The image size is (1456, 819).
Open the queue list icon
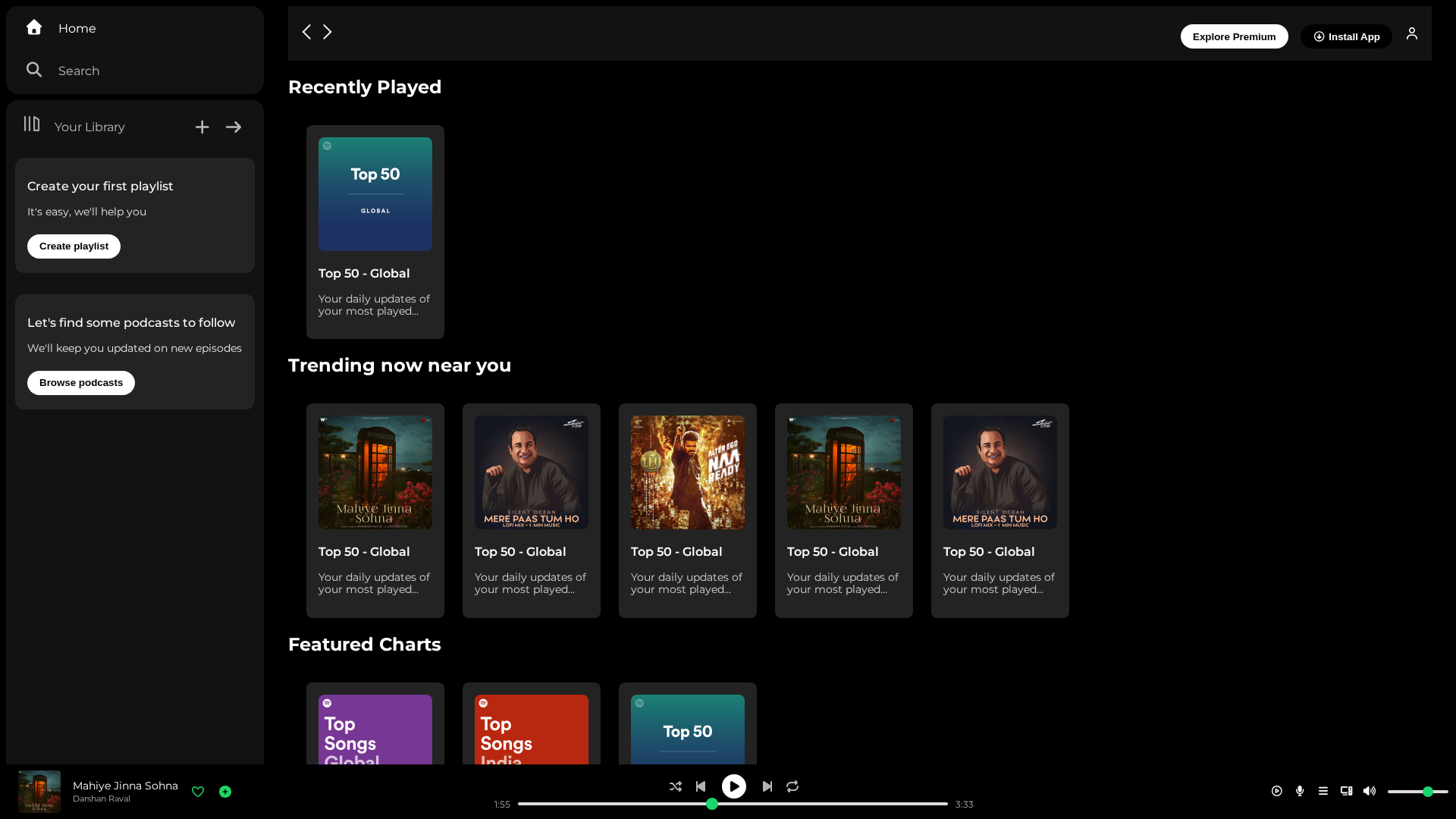click(x=1323, y=791)
